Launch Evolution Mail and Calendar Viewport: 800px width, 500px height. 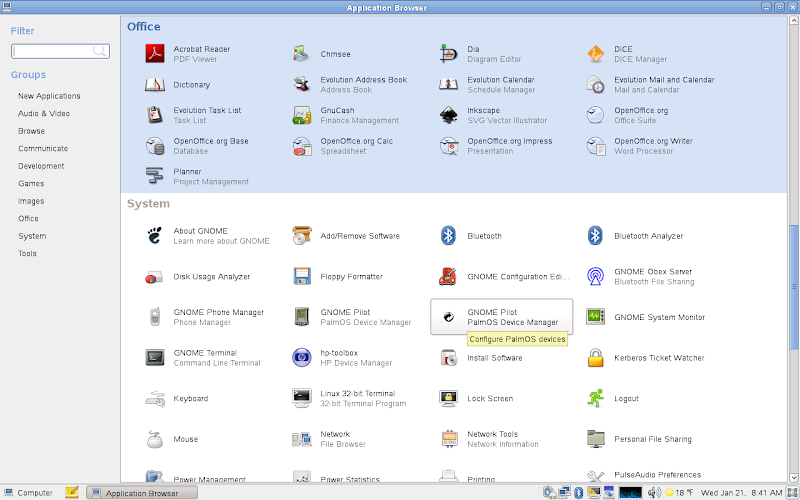pyautogui.click(x=651, y=85)
